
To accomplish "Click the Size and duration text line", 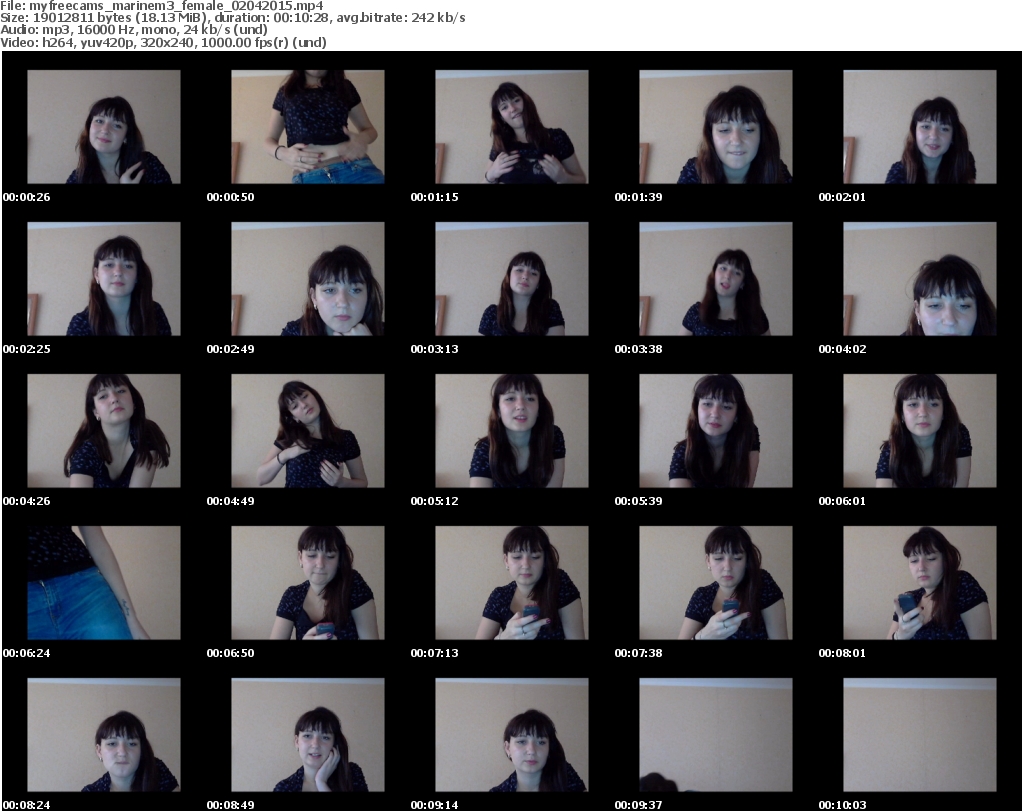I will click(x=232, y=18).
